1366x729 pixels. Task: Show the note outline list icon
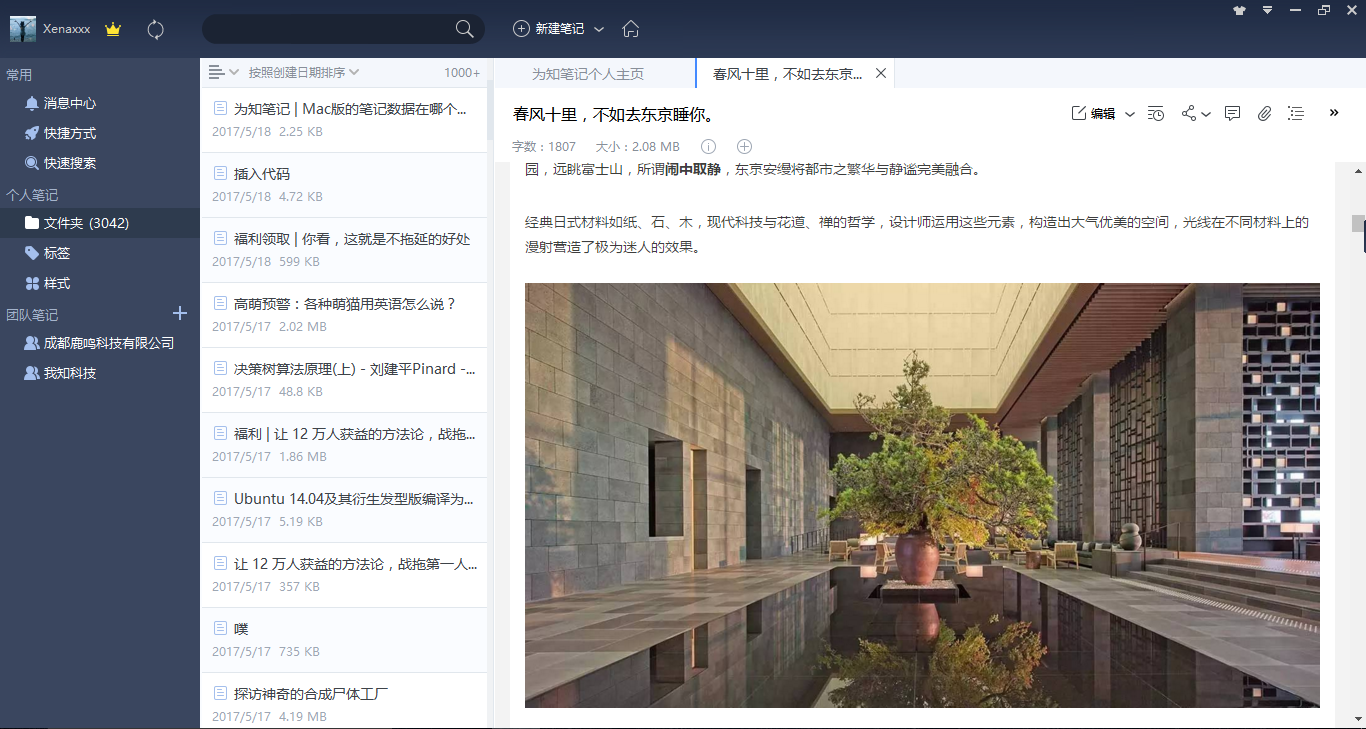pos(1296,114)
